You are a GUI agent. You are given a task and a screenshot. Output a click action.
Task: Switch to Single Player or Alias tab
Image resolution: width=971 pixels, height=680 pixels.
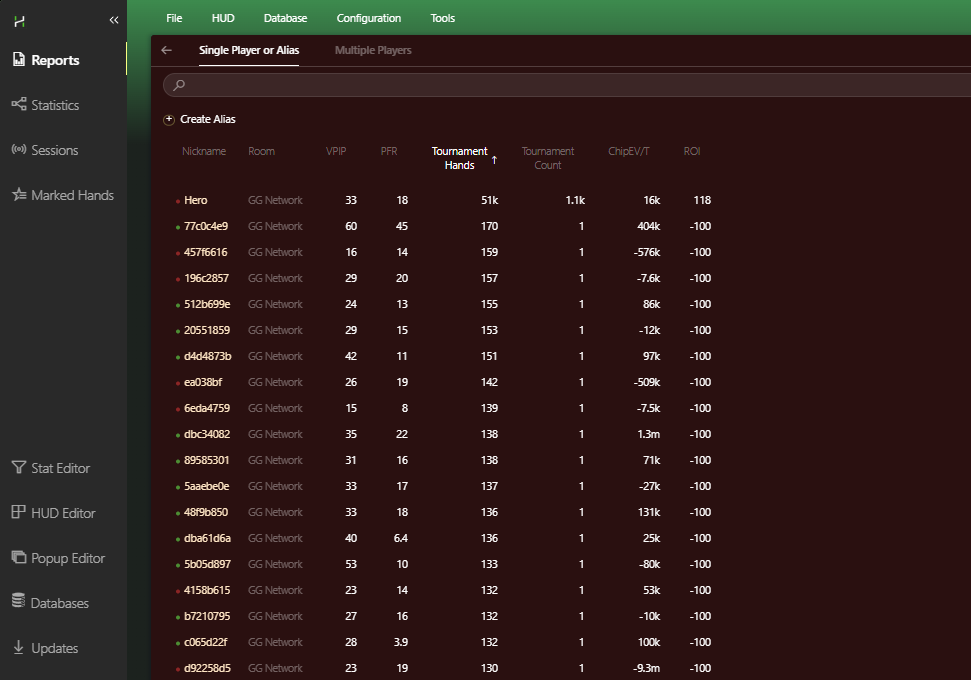249,50
